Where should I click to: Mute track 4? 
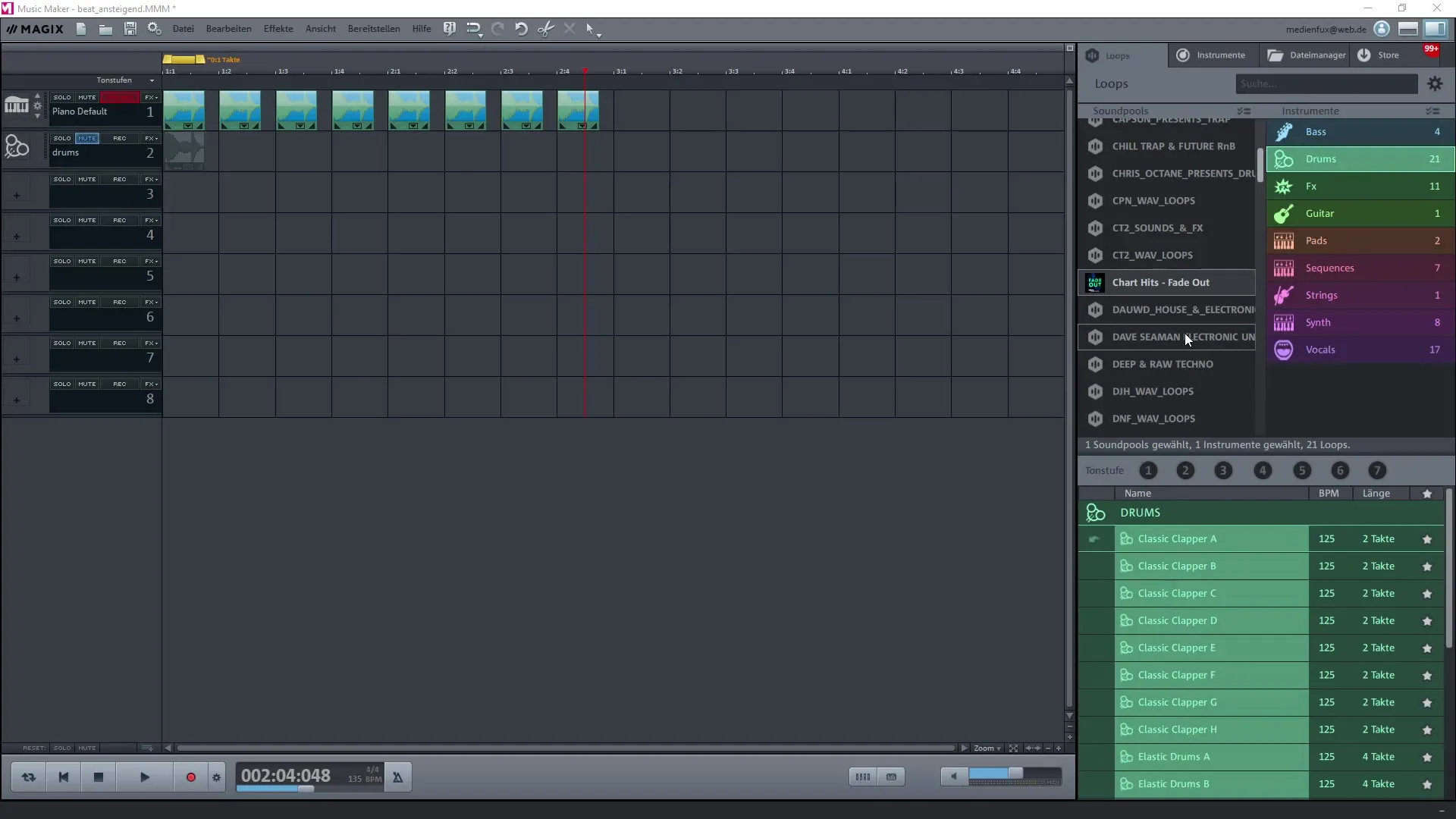pos(87,221)
